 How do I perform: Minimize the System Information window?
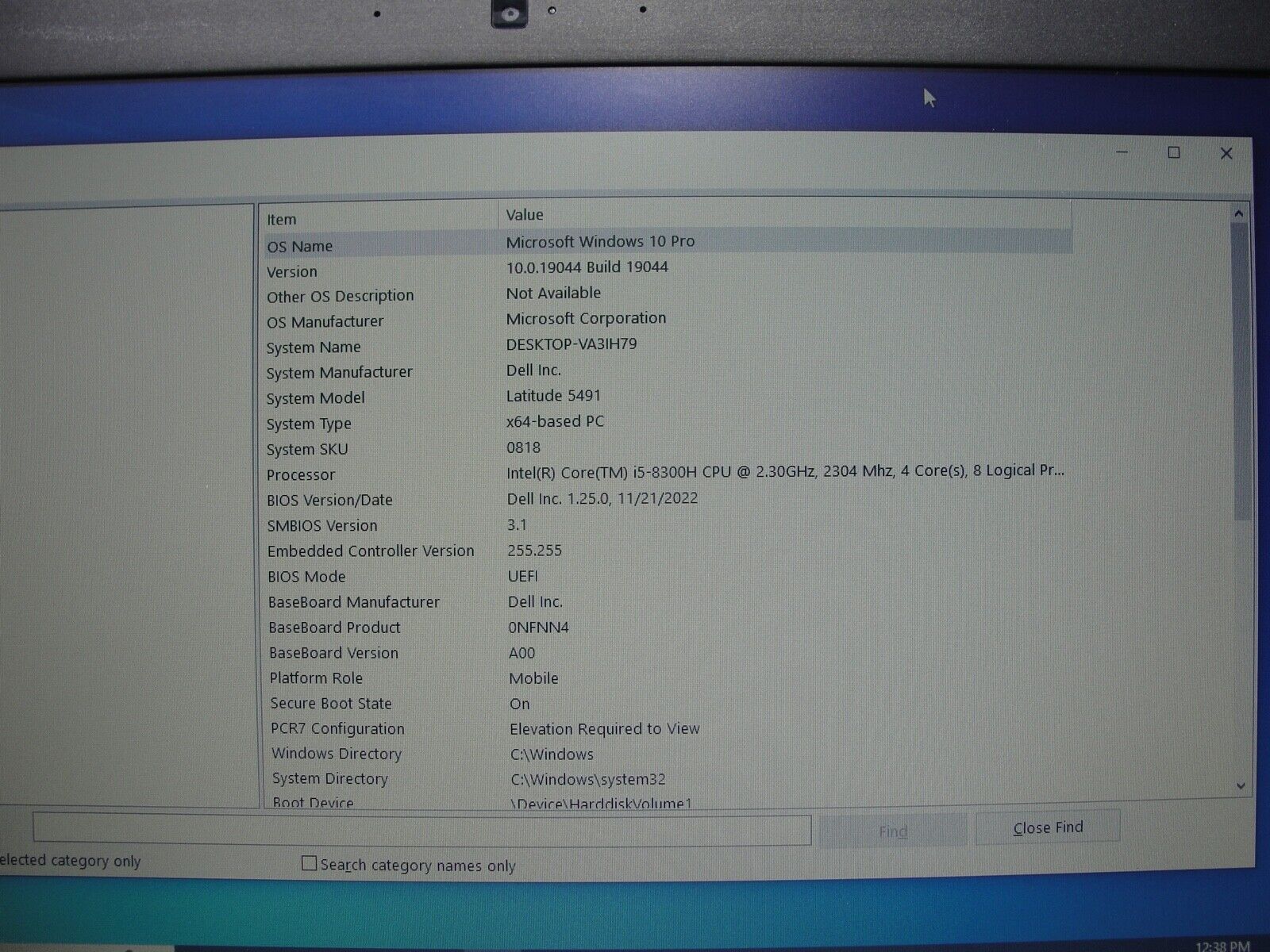point(1122,152)
